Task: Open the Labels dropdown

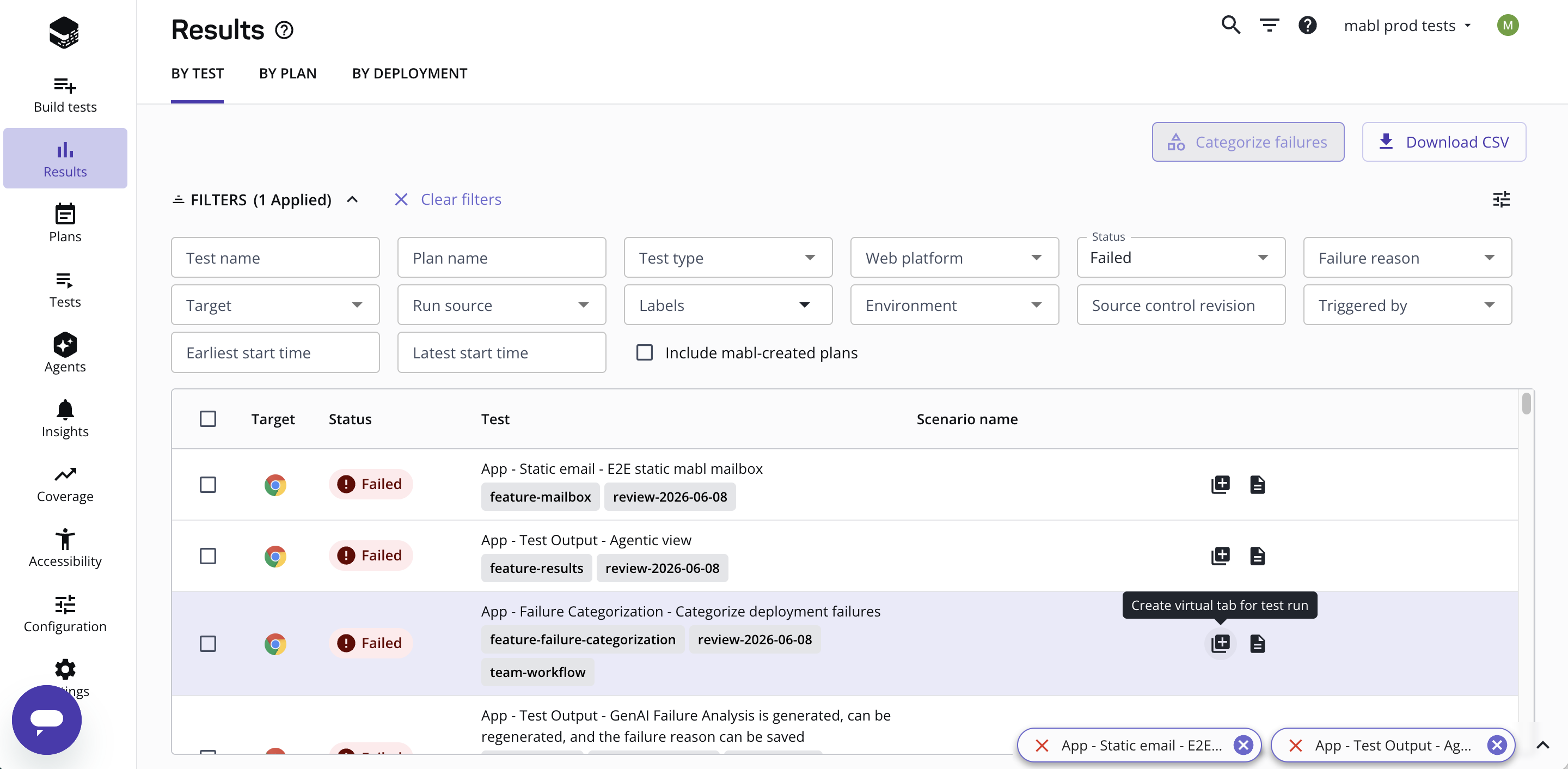Action: (x=728, y=305)
